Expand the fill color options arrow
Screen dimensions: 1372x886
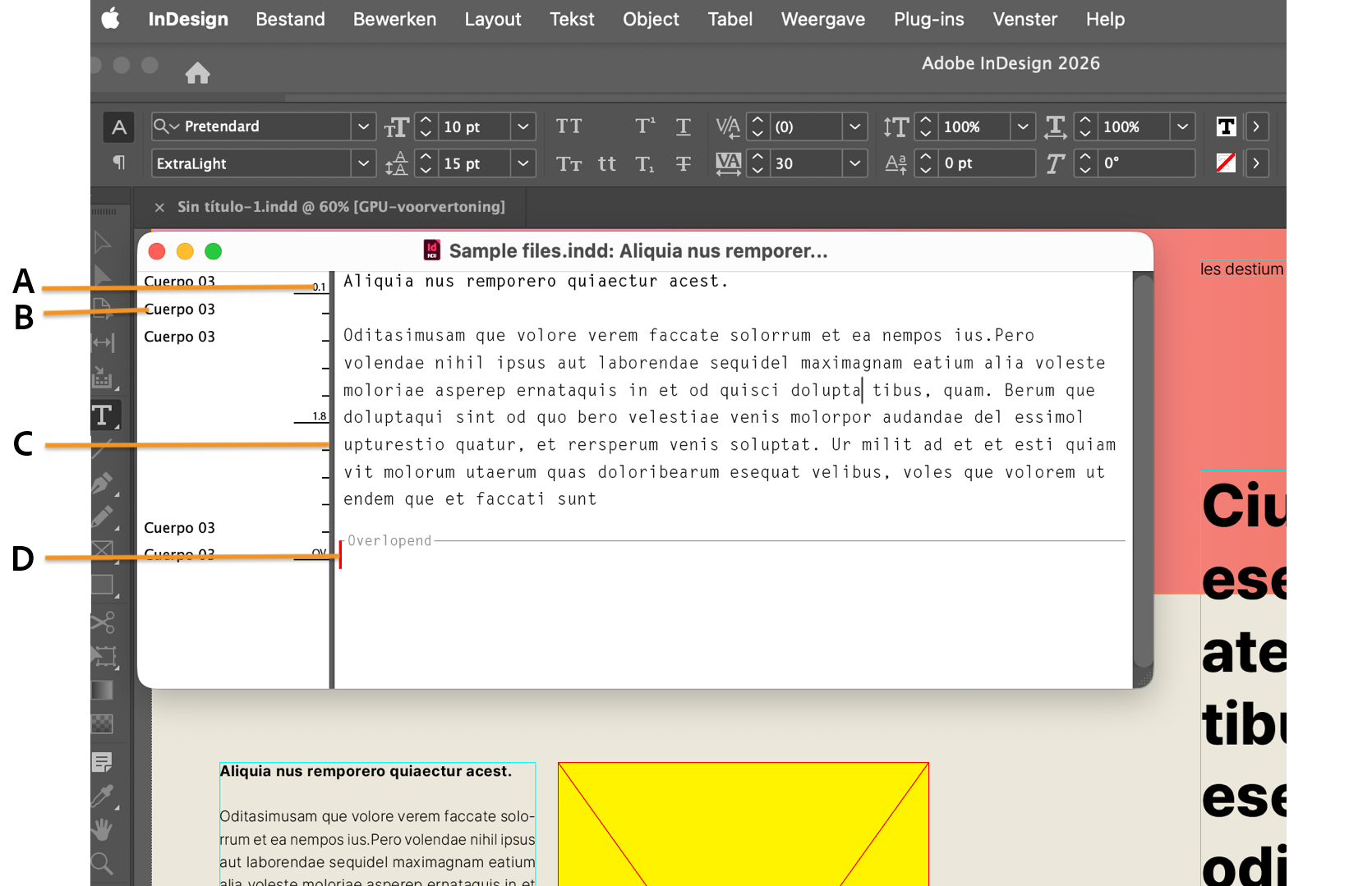[x=1256, y=126]
